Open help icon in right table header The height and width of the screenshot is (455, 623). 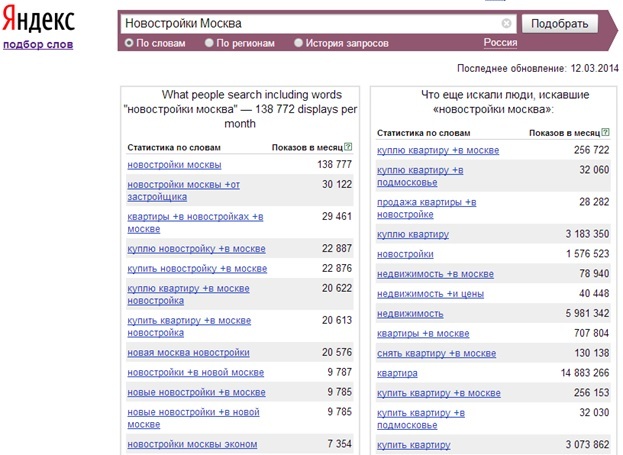(605, 132)
